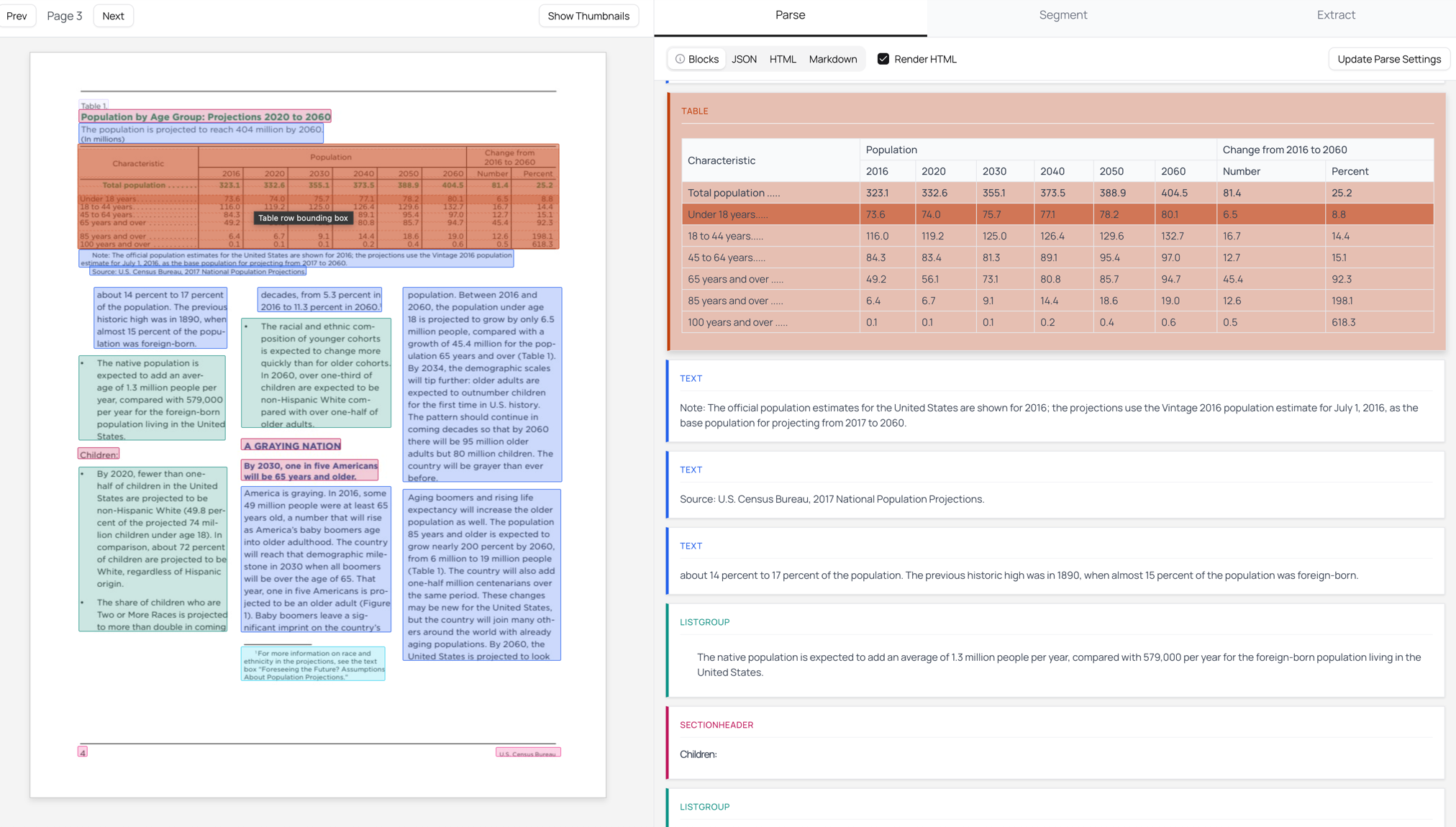Click the Prev page button

(17, 16)
